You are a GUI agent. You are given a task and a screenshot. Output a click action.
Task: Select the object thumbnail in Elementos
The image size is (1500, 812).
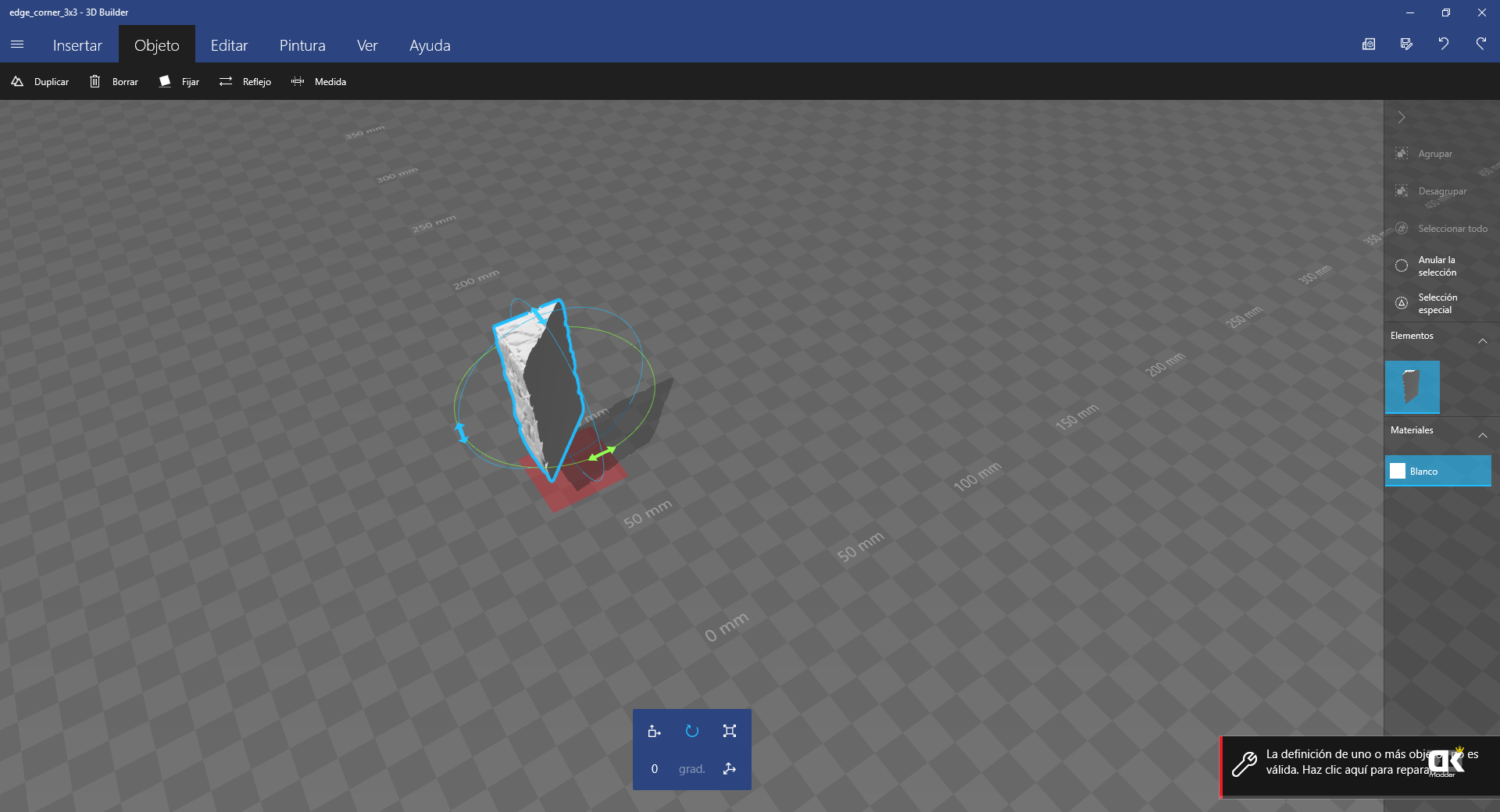tap(1412, 386)
